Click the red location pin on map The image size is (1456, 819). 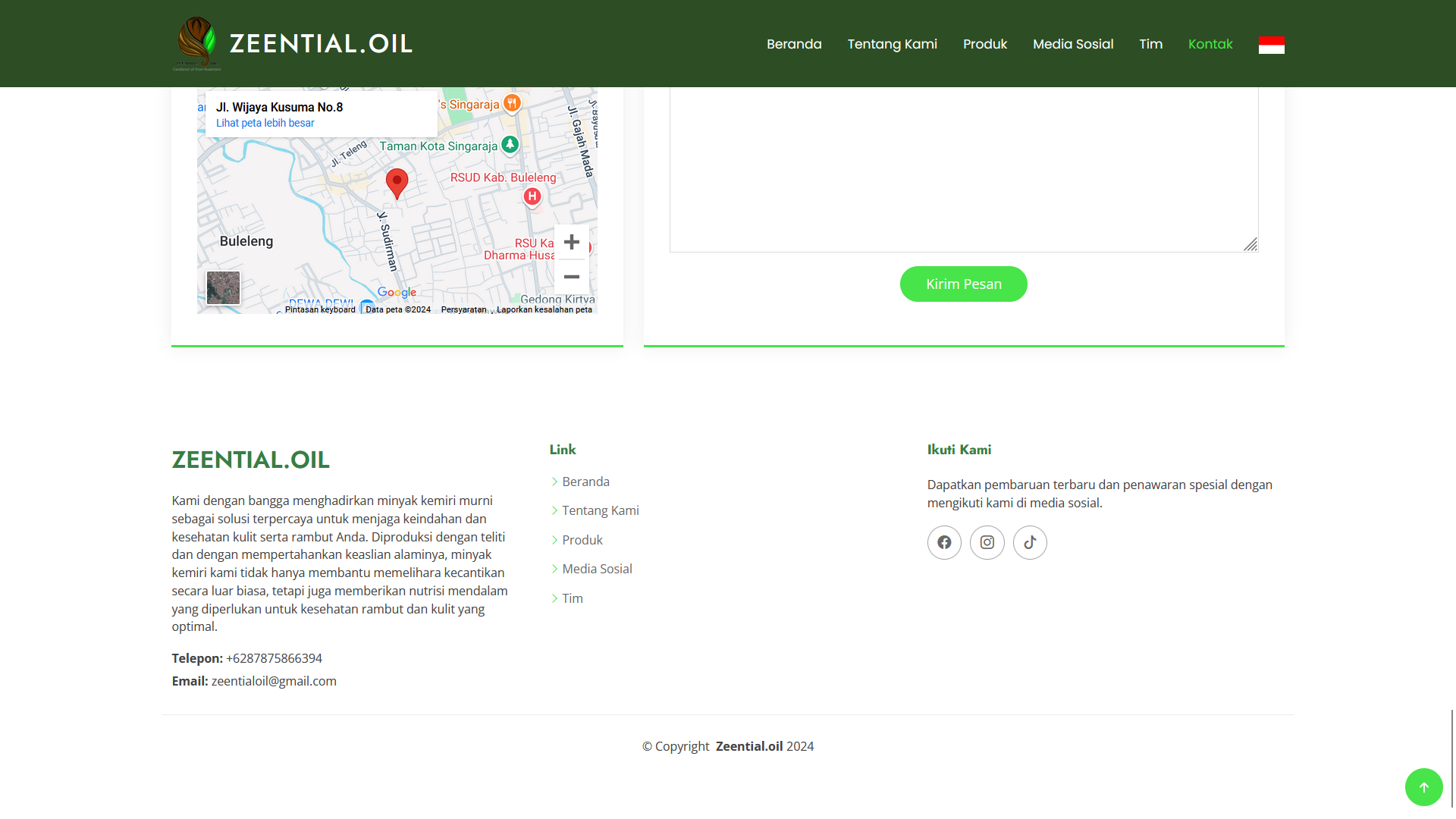click(x=397, y=183)
